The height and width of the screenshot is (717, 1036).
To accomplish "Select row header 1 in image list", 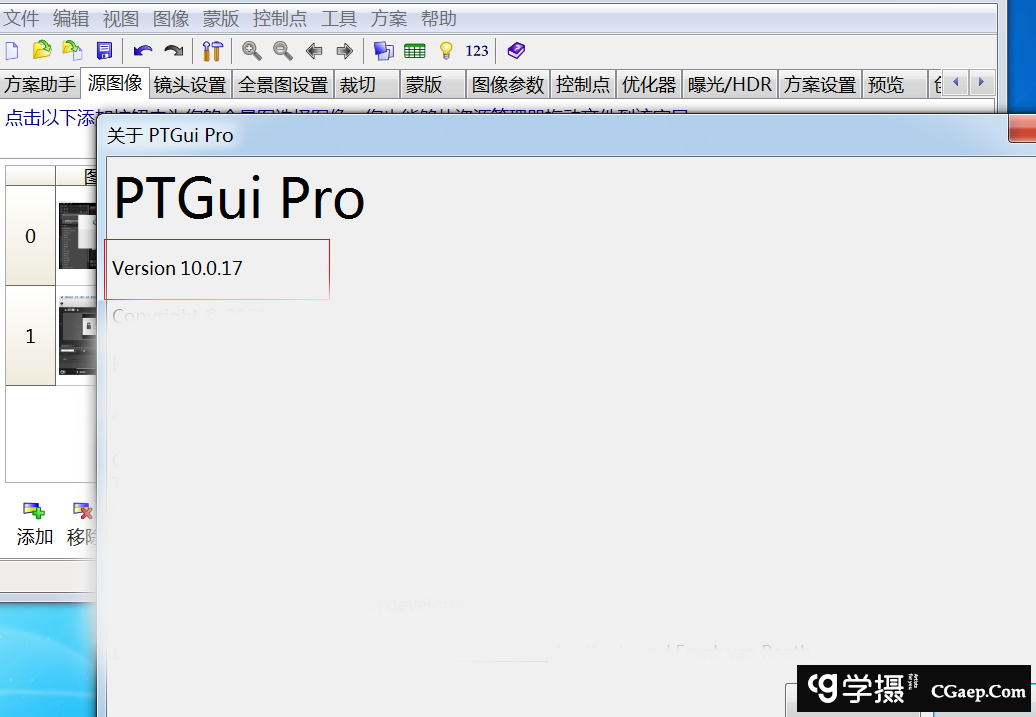I will click(30, 336).
